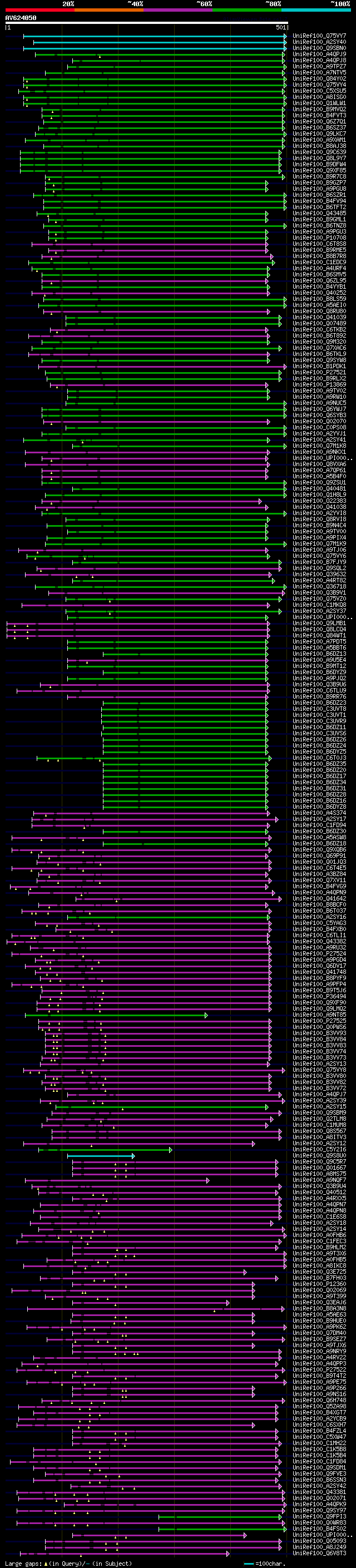Select the UniRef100_C3UVR9 label

pos(319,721)
